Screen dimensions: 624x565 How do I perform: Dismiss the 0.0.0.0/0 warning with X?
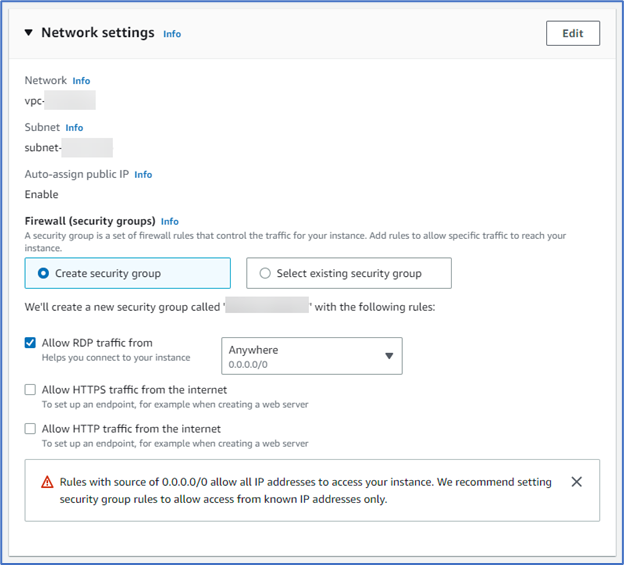point(576,482)
